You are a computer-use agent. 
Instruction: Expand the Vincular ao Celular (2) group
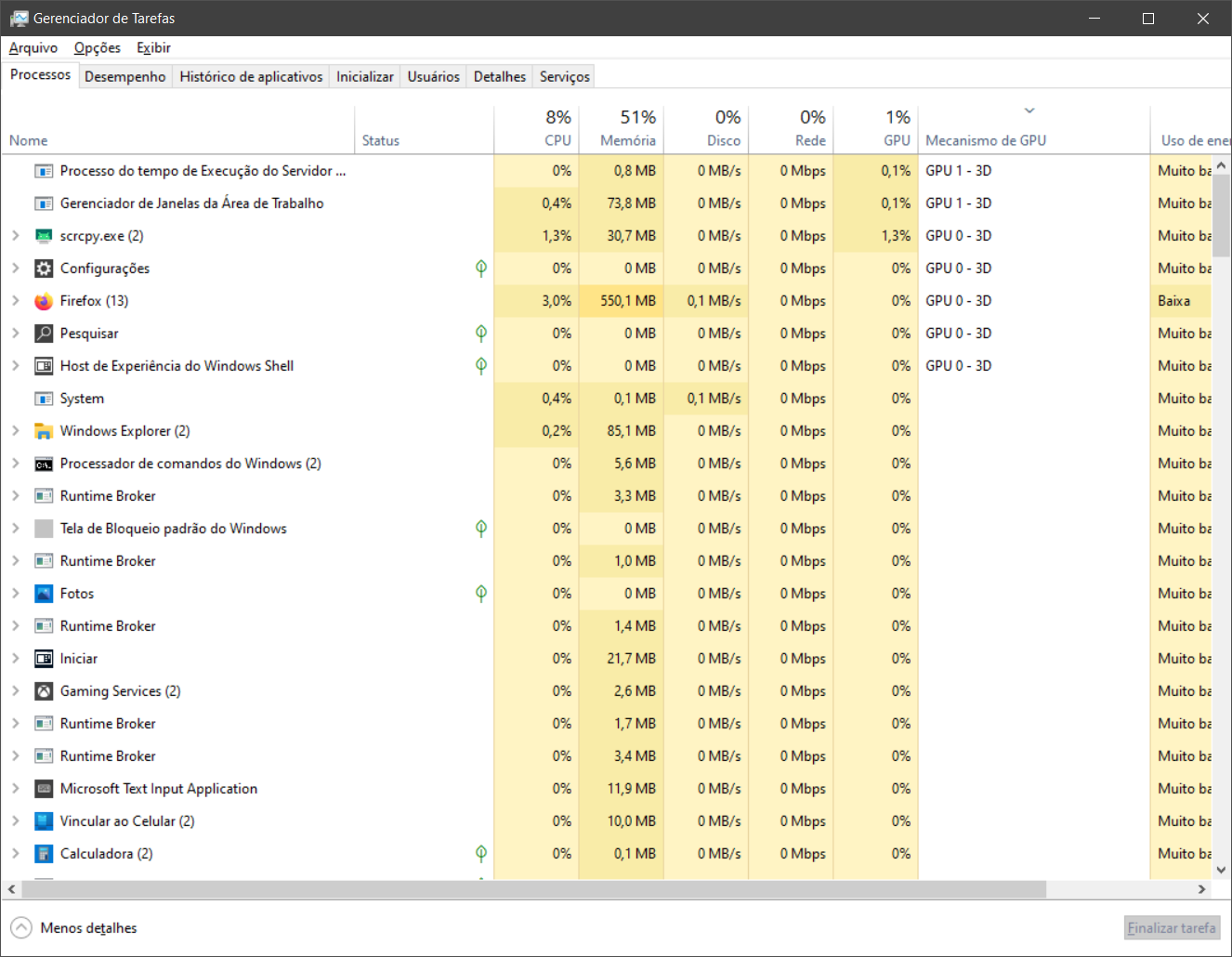coord(15,821)
